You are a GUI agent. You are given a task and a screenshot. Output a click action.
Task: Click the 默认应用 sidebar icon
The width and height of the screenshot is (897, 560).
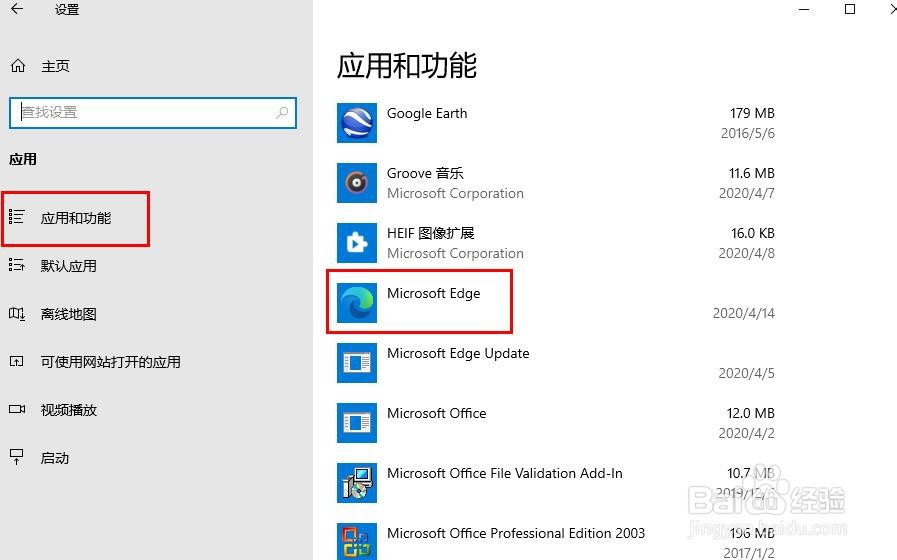coord(17,264)
